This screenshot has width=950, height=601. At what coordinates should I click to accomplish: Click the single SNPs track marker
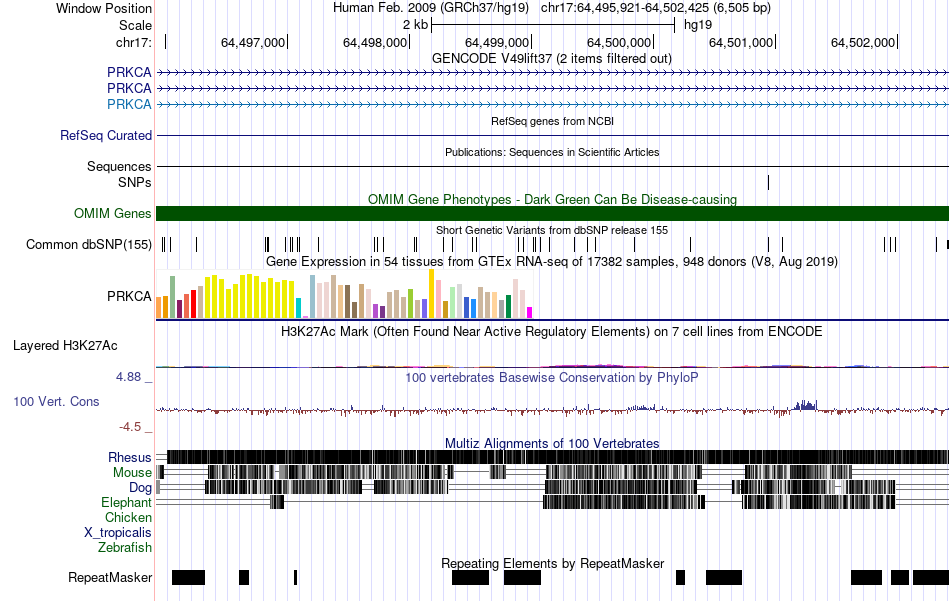click(768, 182)
